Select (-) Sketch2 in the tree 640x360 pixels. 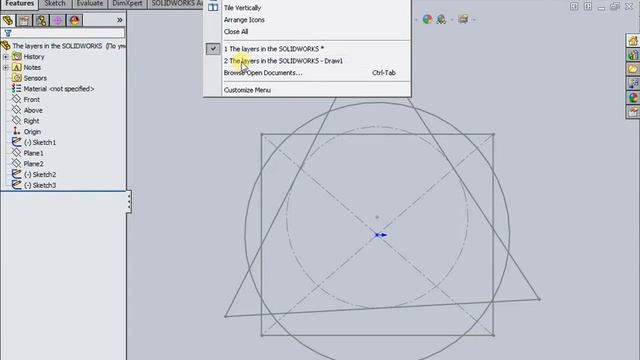(x=40, y=174)
